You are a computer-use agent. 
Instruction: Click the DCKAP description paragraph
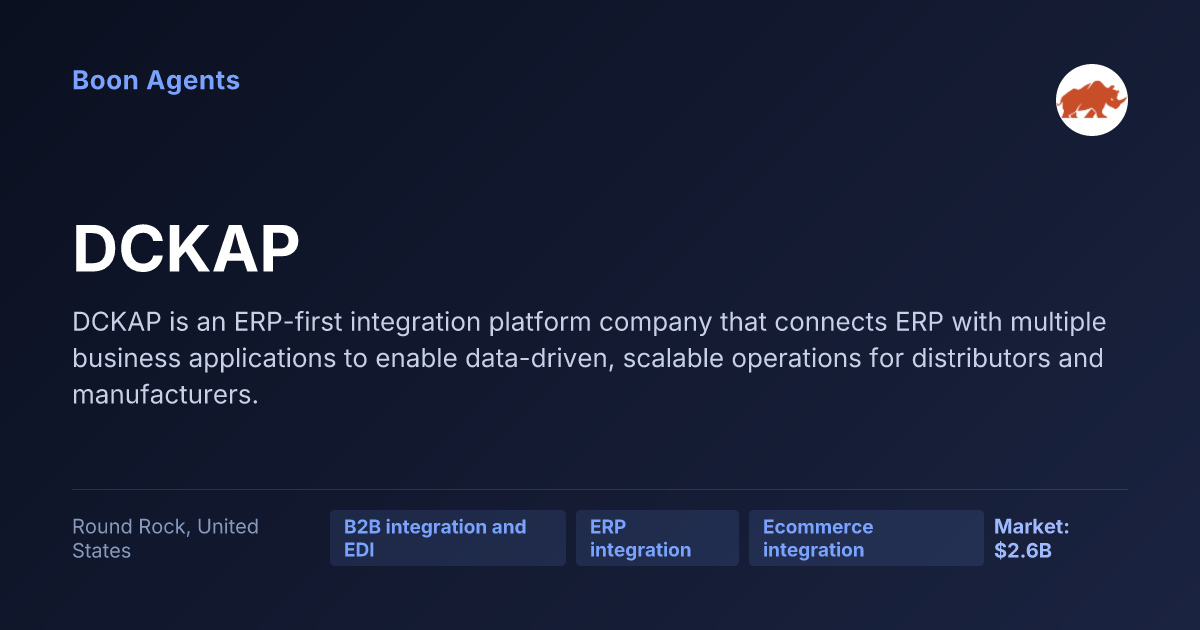589,359
